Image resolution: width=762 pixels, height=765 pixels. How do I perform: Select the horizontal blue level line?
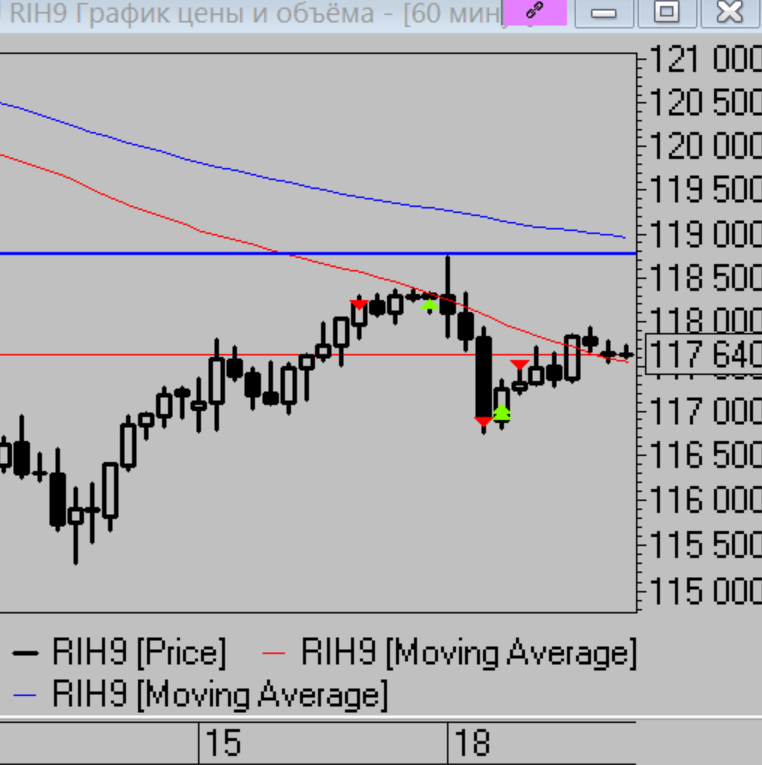point(150,253)
